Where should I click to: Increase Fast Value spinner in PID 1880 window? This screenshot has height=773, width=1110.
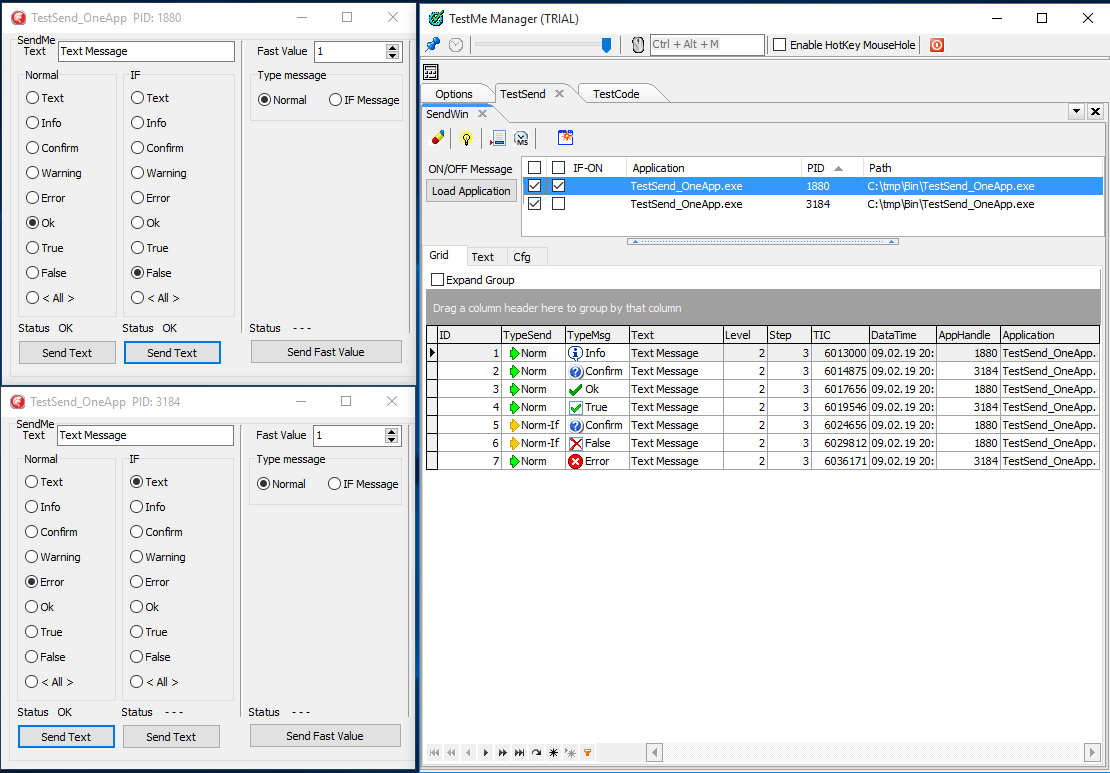[x=392, y=47]
